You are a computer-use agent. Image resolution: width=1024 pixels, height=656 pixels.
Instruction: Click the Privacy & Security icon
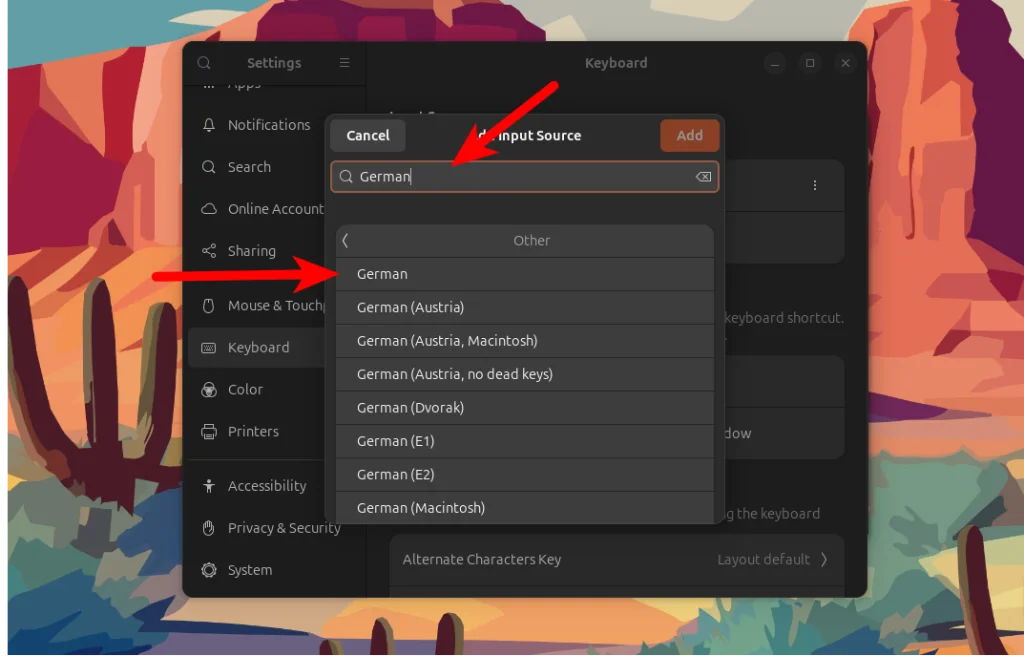coord(208,527)
